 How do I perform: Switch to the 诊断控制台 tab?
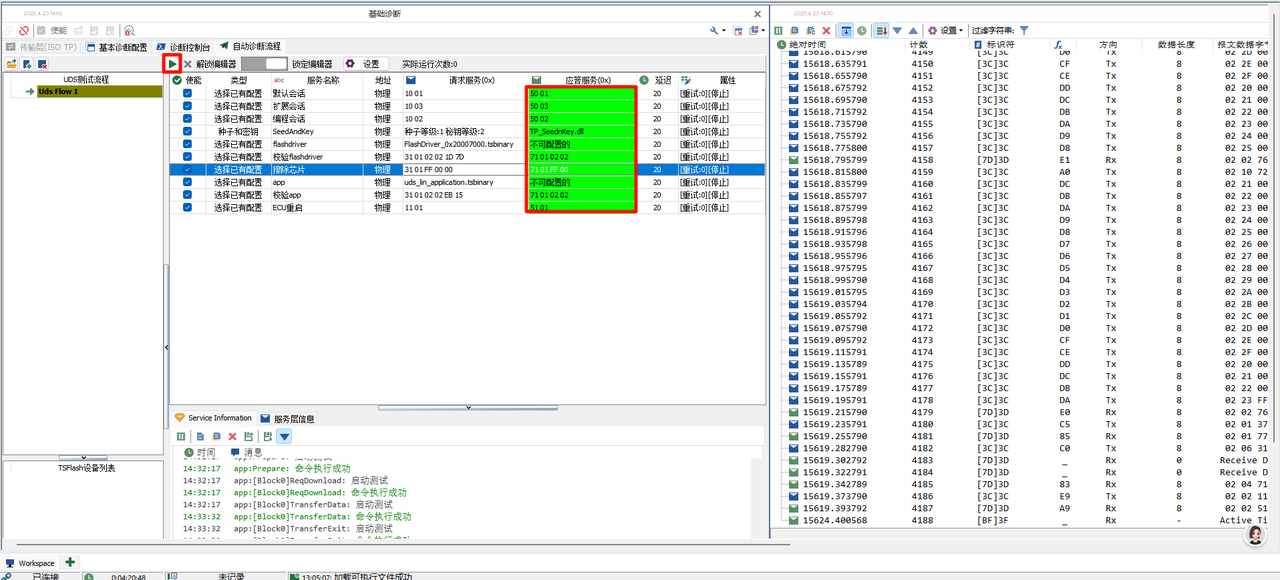(183, 47)
